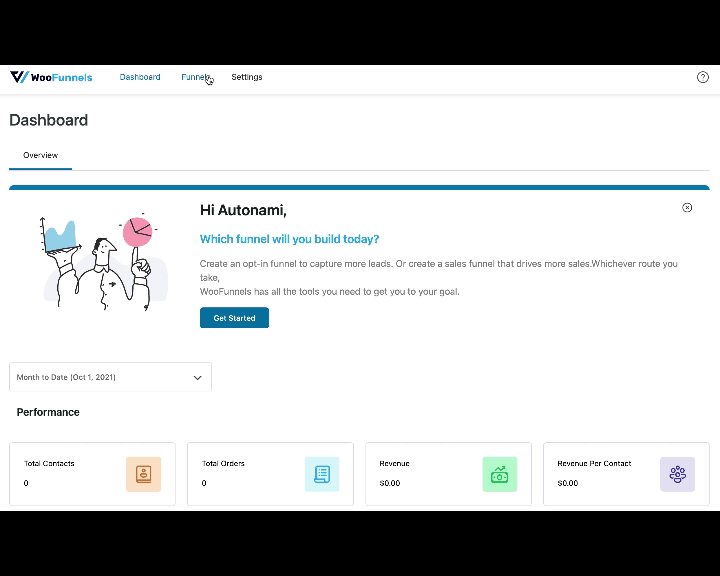This screenshot has height=576, width=720.
Task: Click the WooFunnels logo
Action: pyautogui.click(x=51, y=77)
